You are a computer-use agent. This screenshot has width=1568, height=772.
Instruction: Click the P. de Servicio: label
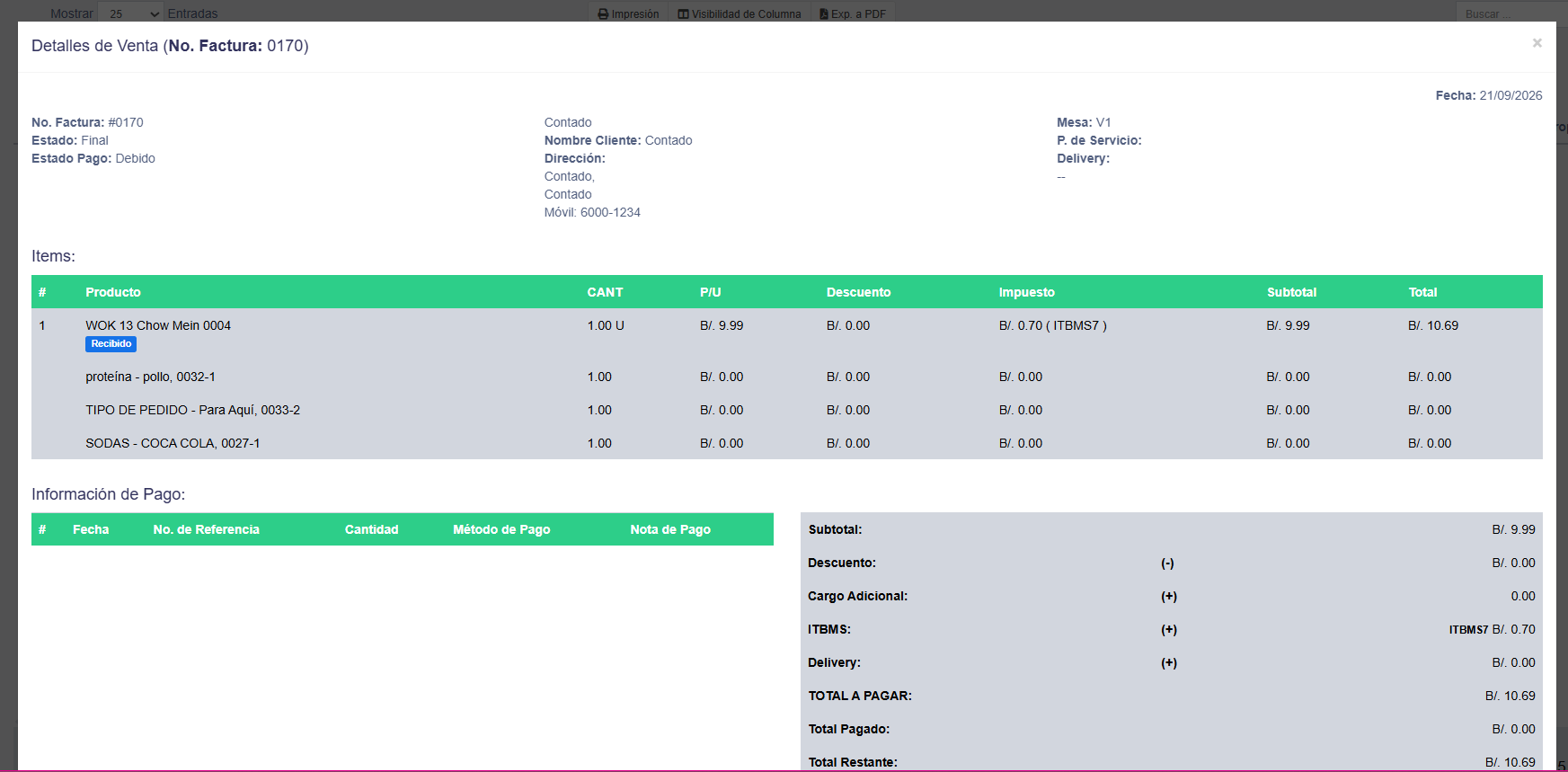[x=1099, y=140]
